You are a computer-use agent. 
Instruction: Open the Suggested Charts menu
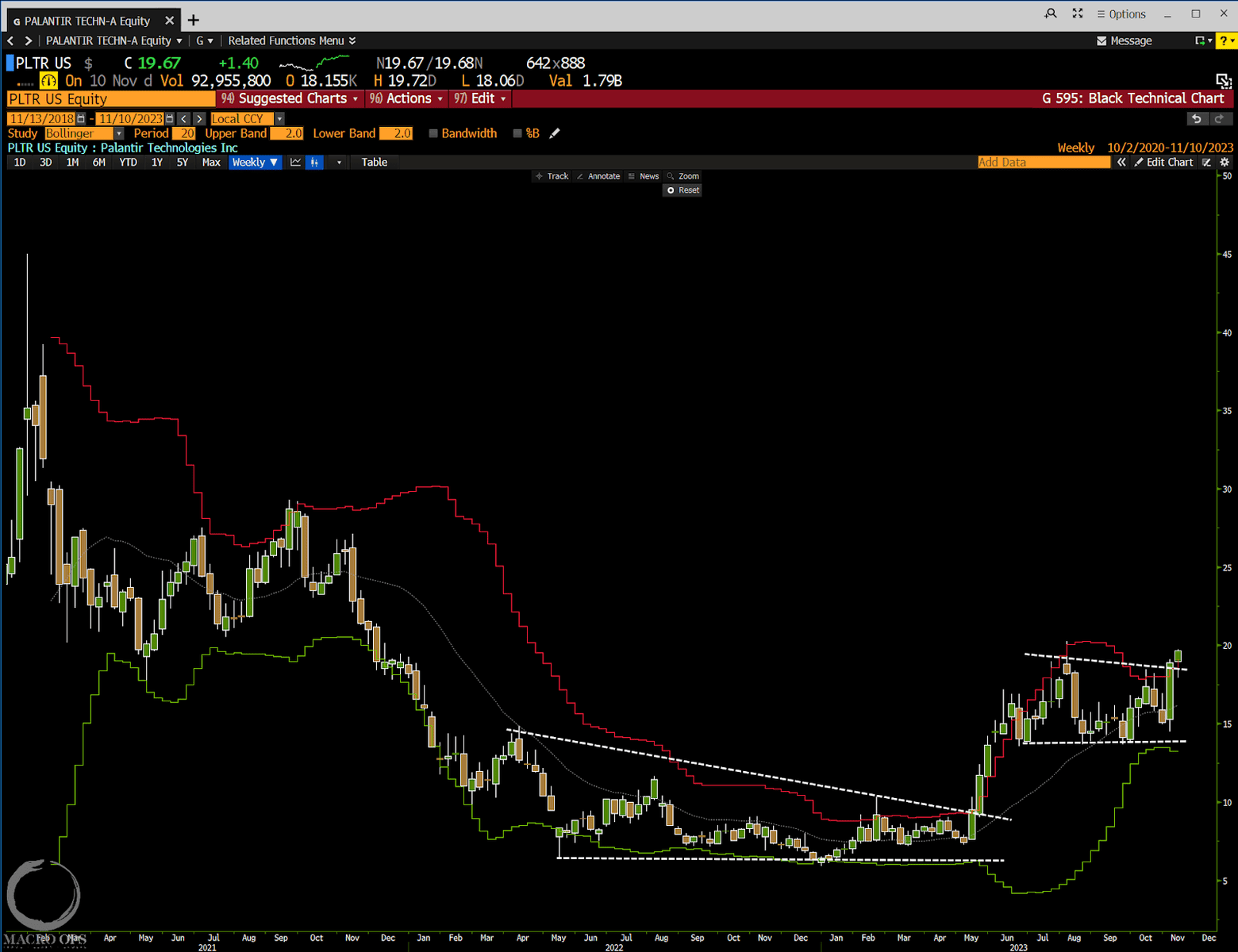click(290, 98)
